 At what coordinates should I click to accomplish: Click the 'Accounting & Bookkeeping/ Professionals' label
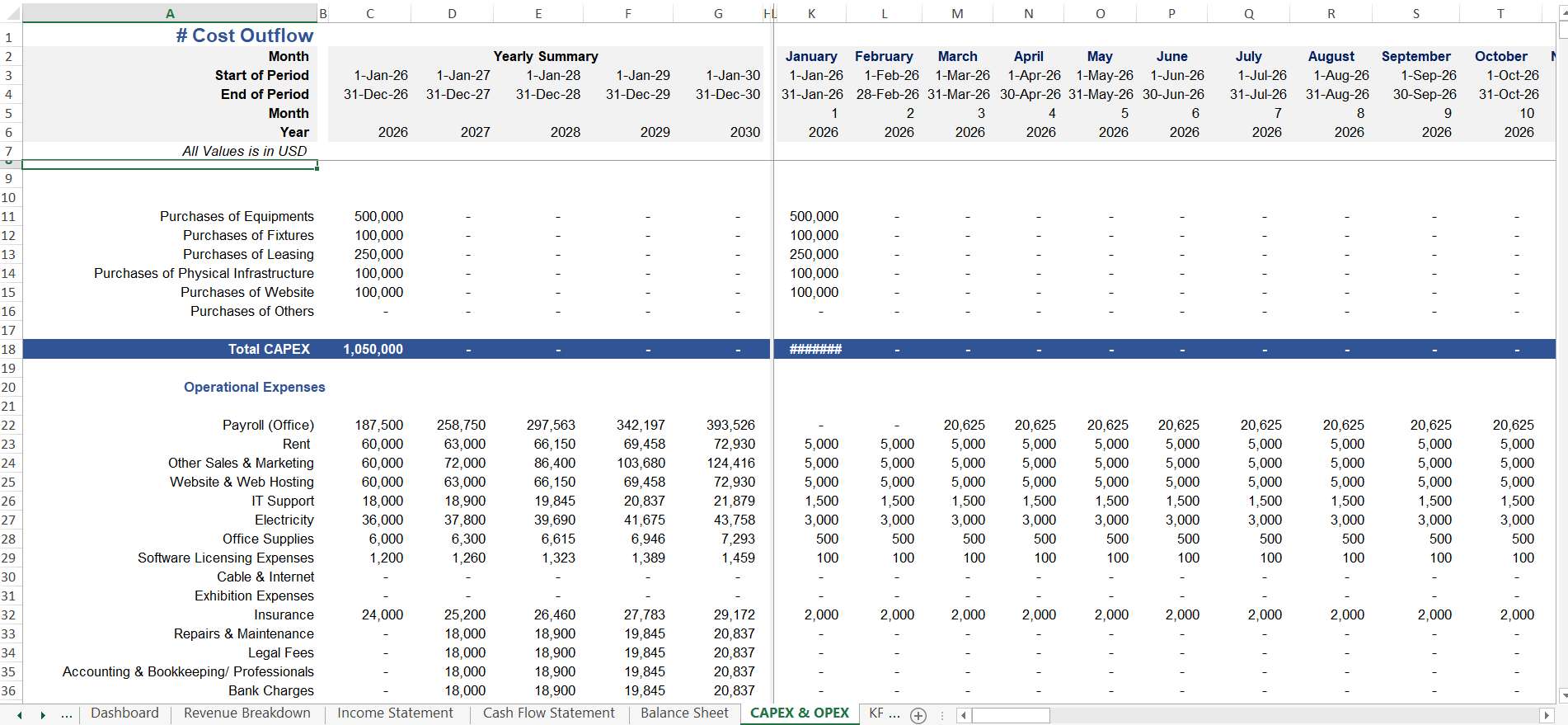pos(188,671)
